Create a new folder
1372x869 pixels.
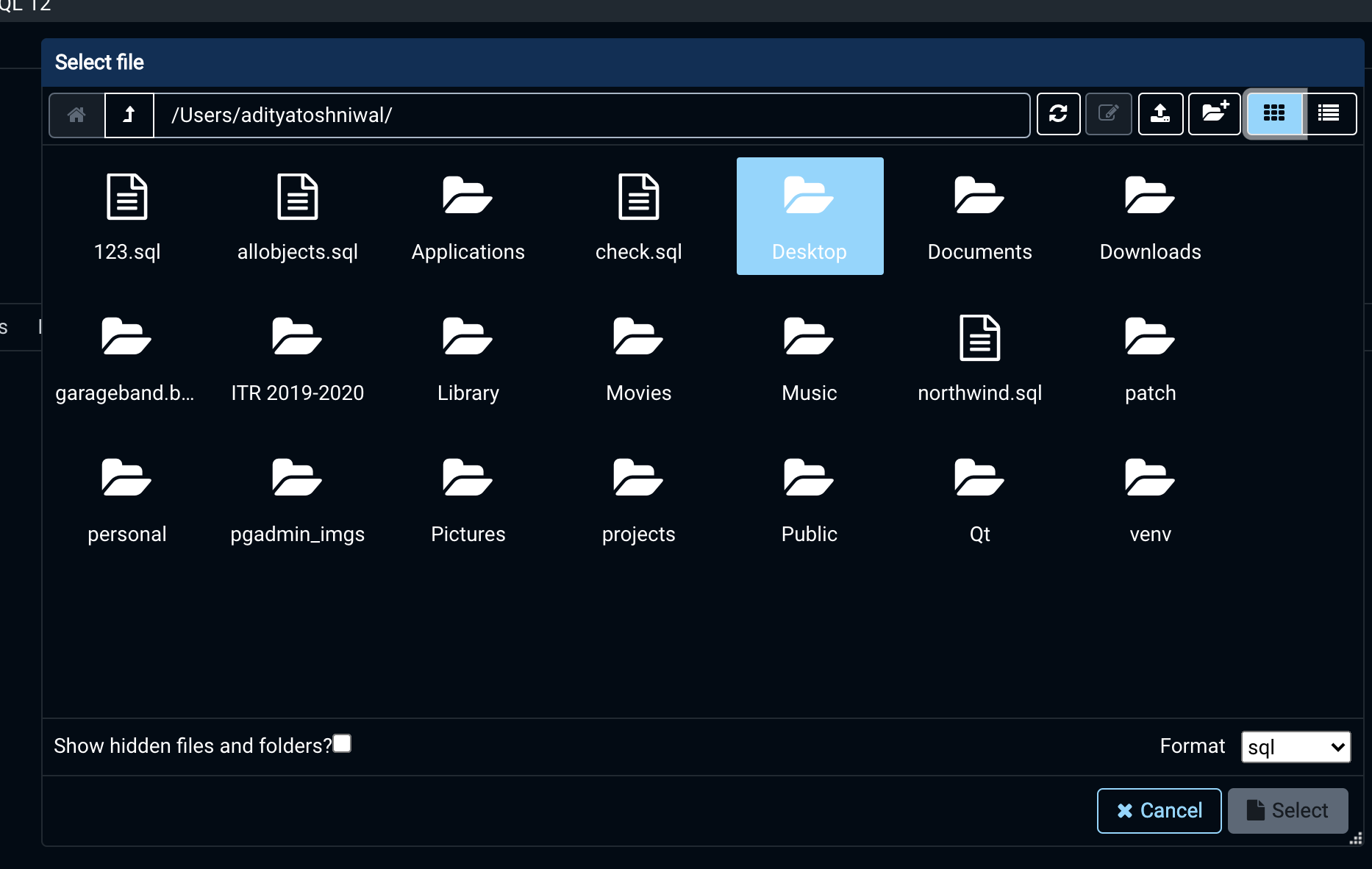tap(1215, 114)
